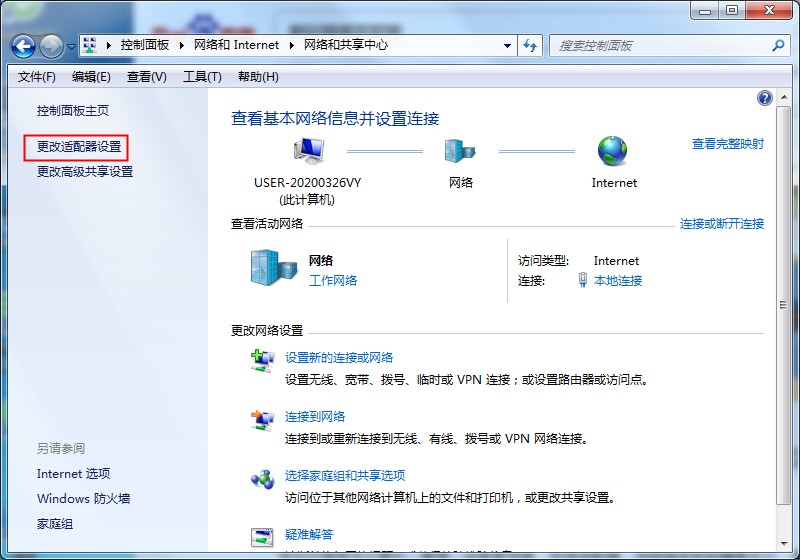
Task: Open the 工具(T) menu
Action: point(202,77)
